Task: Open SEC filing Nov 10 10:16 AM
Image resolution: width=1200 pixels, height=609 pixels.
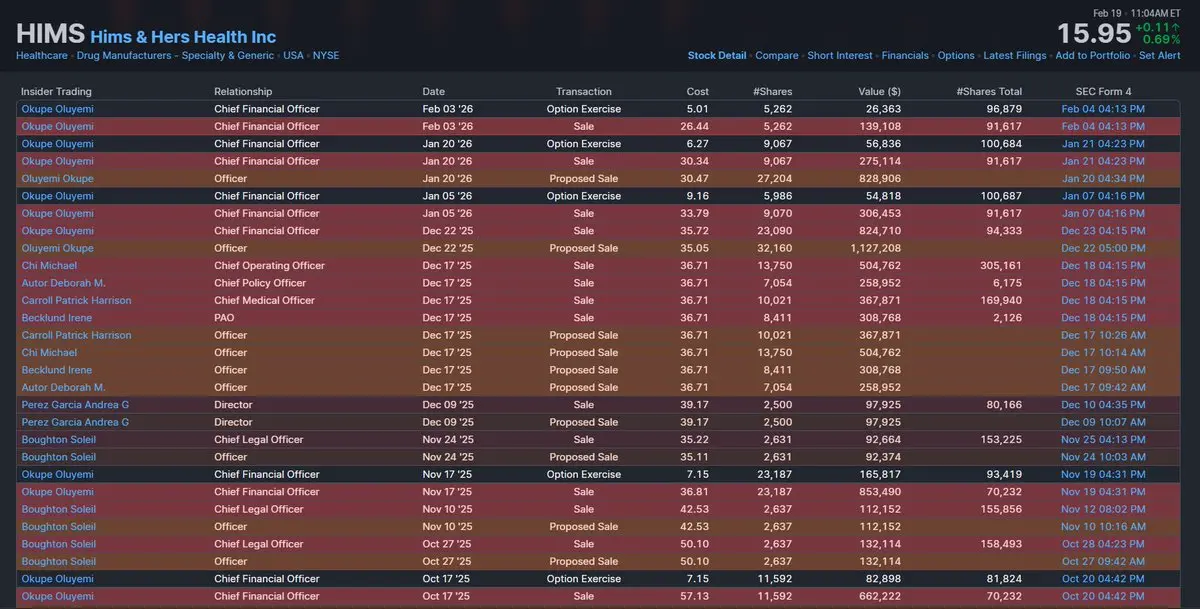Action: point(1104,526)
